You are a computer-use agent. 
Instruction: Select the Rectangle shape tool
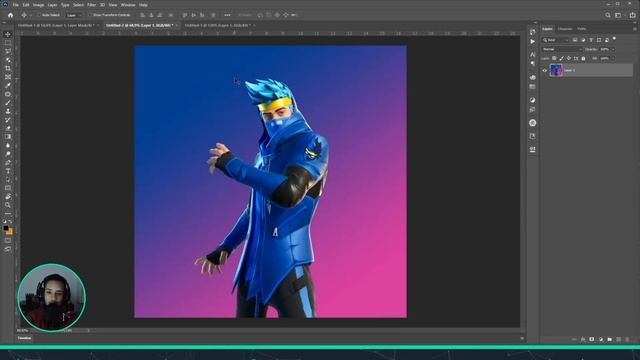pyautogui.click(x=8, y=189)
